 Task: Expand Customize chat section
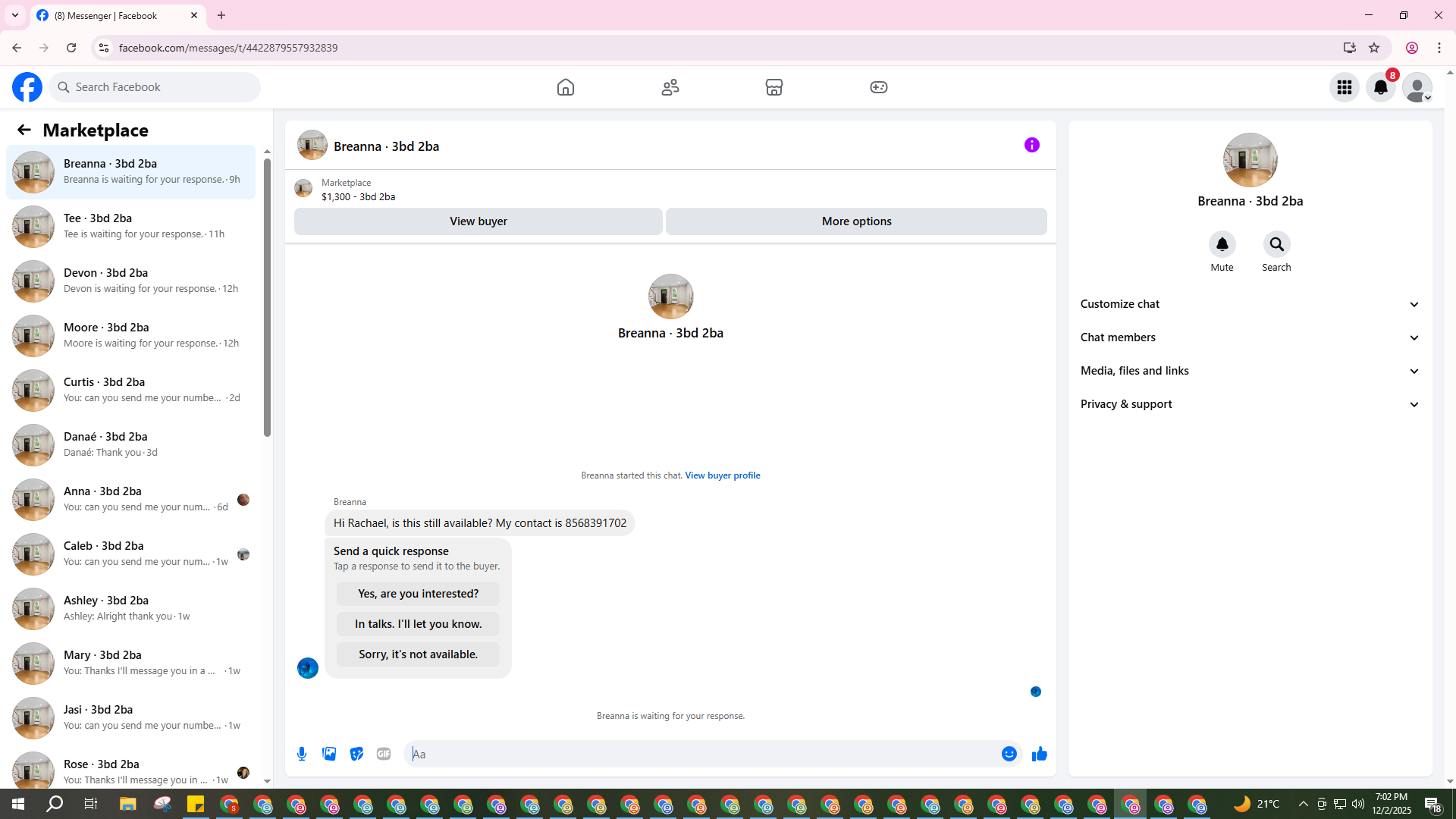pos(1250,304)
